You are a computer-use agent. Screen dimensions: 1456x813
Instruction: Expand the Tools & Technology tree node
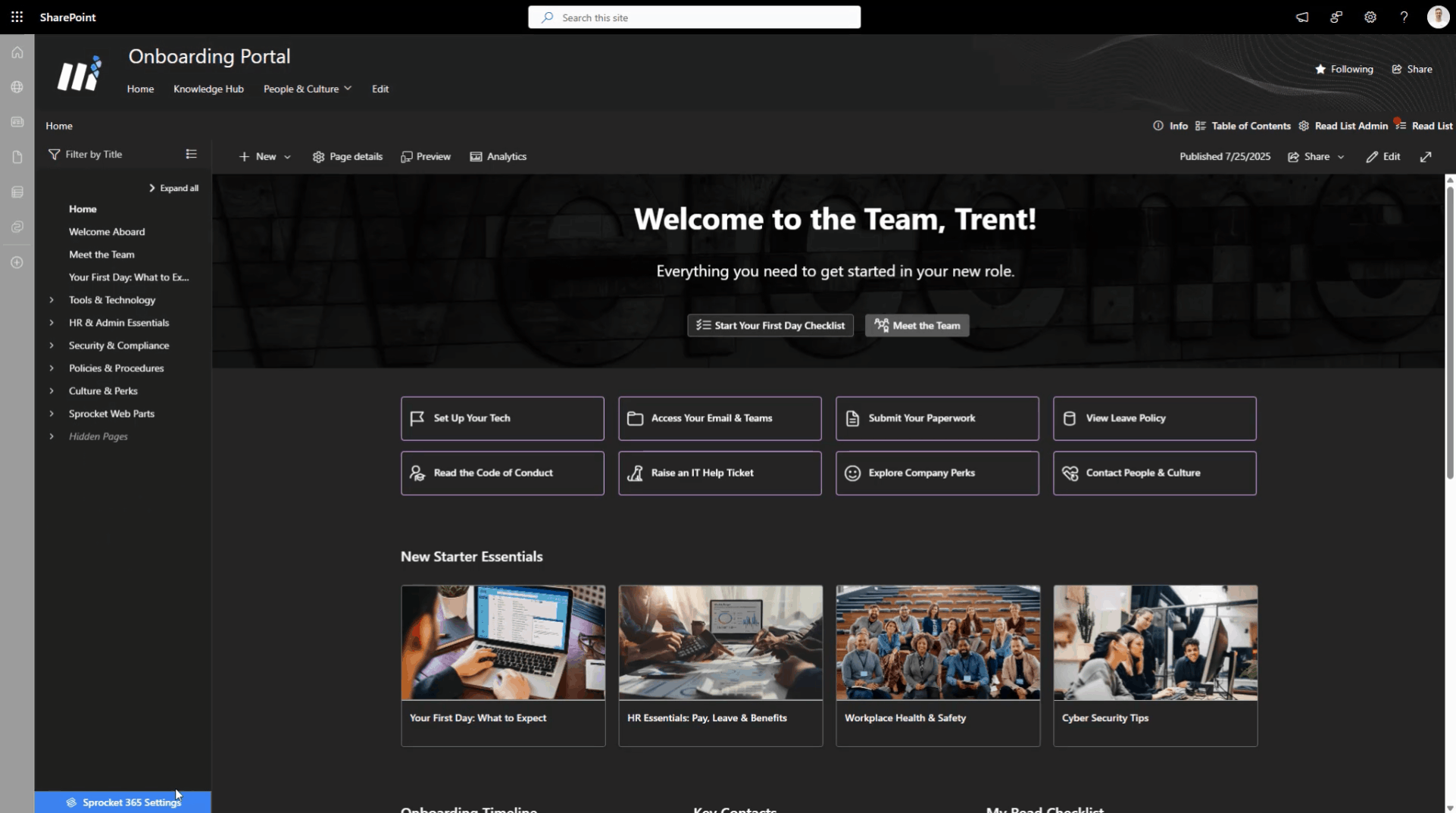click(x=52, y=300)
